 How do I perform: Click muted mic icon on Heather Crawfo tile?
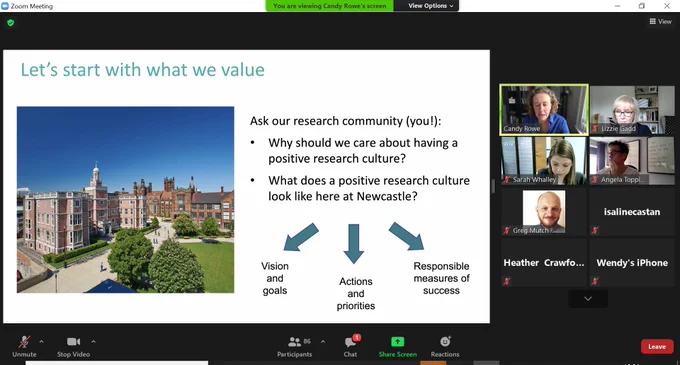click(507, 281)
